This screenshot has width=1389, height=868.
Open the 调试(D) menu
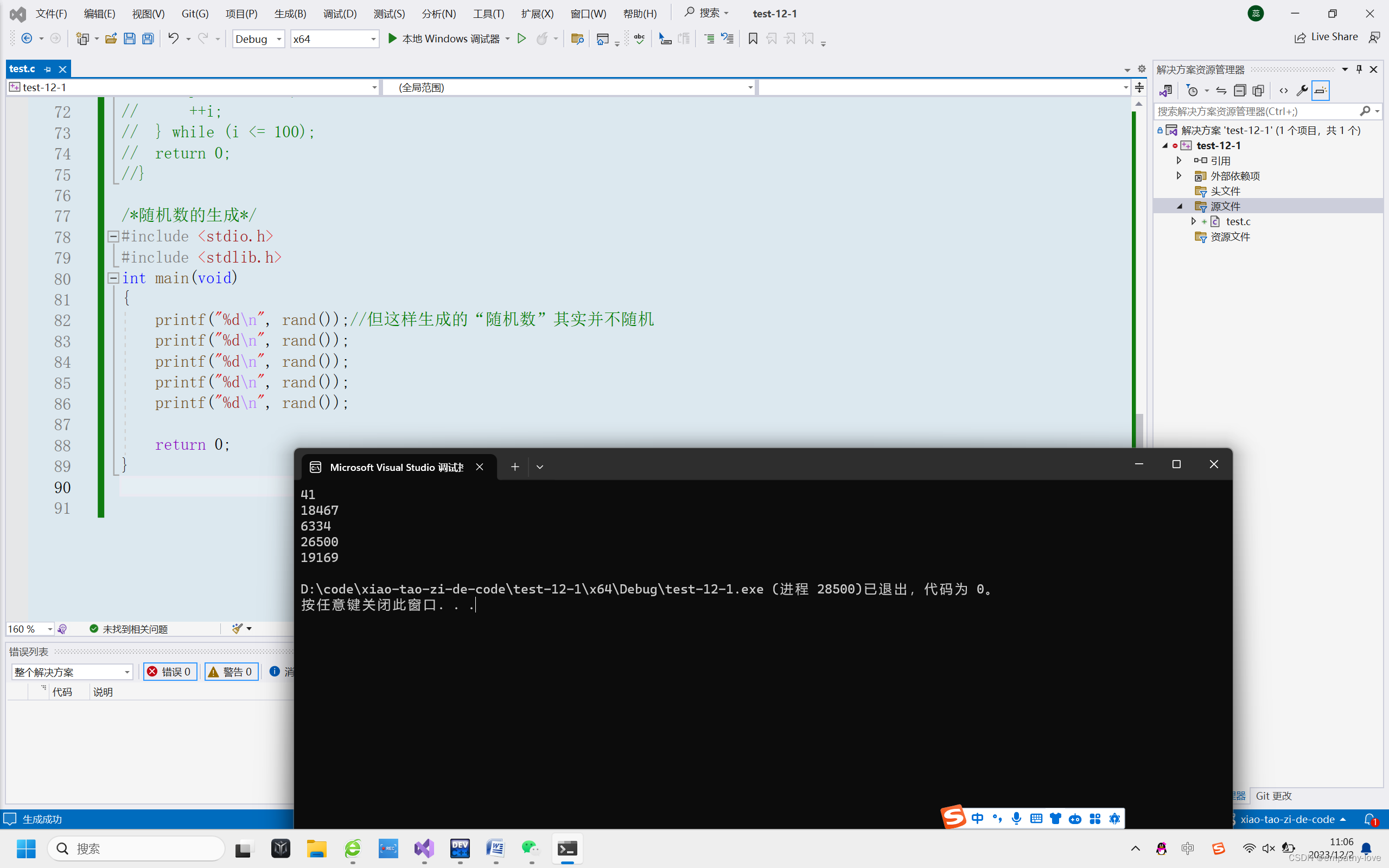click(339, 13)
